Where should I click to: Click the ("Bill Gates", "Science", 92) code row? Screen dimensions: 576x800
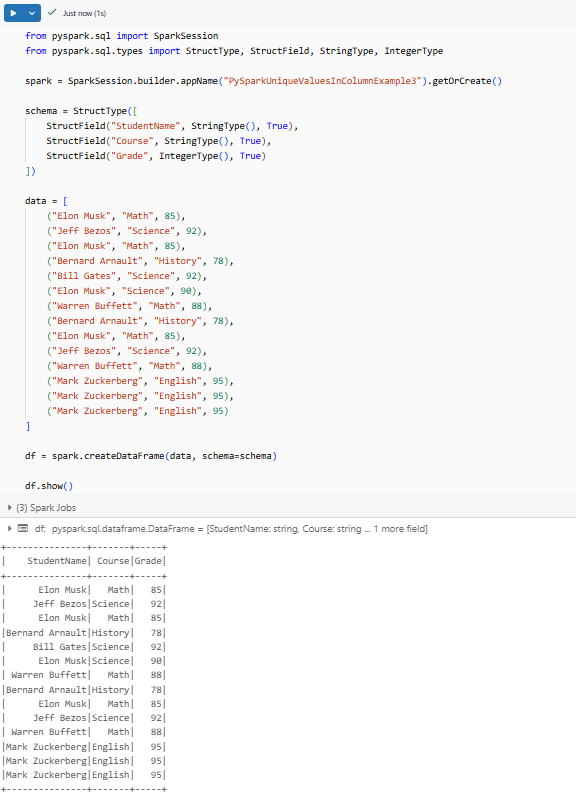click(x=127, y=276)
